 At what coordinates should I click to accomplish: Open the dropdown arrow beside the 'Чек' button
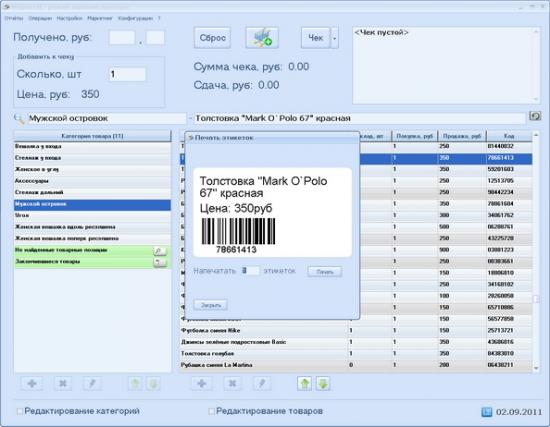click(x=334, y=38)
